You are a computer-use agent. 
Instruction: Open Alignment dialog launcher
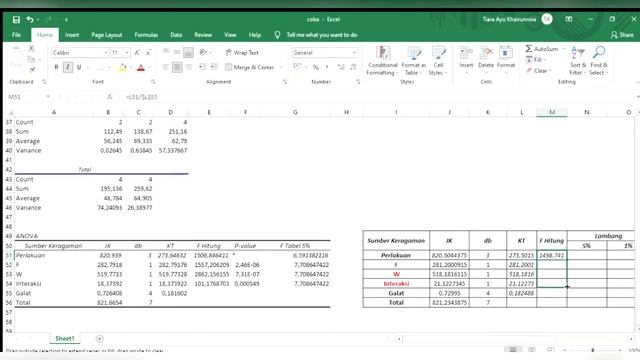pyautogui.click(x=284, y=82)
